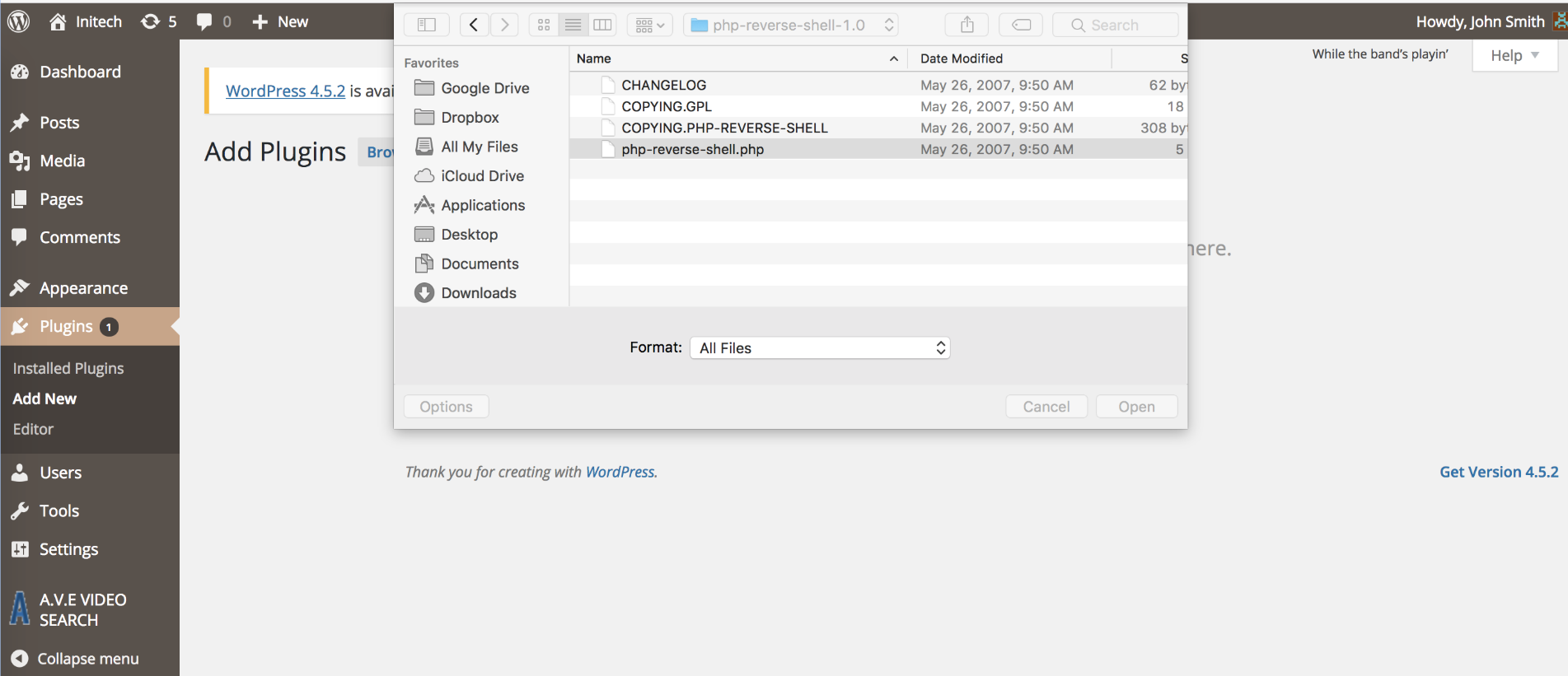
Task: Toggle the file dialog sidebar icon
Action: pos(427,25)
